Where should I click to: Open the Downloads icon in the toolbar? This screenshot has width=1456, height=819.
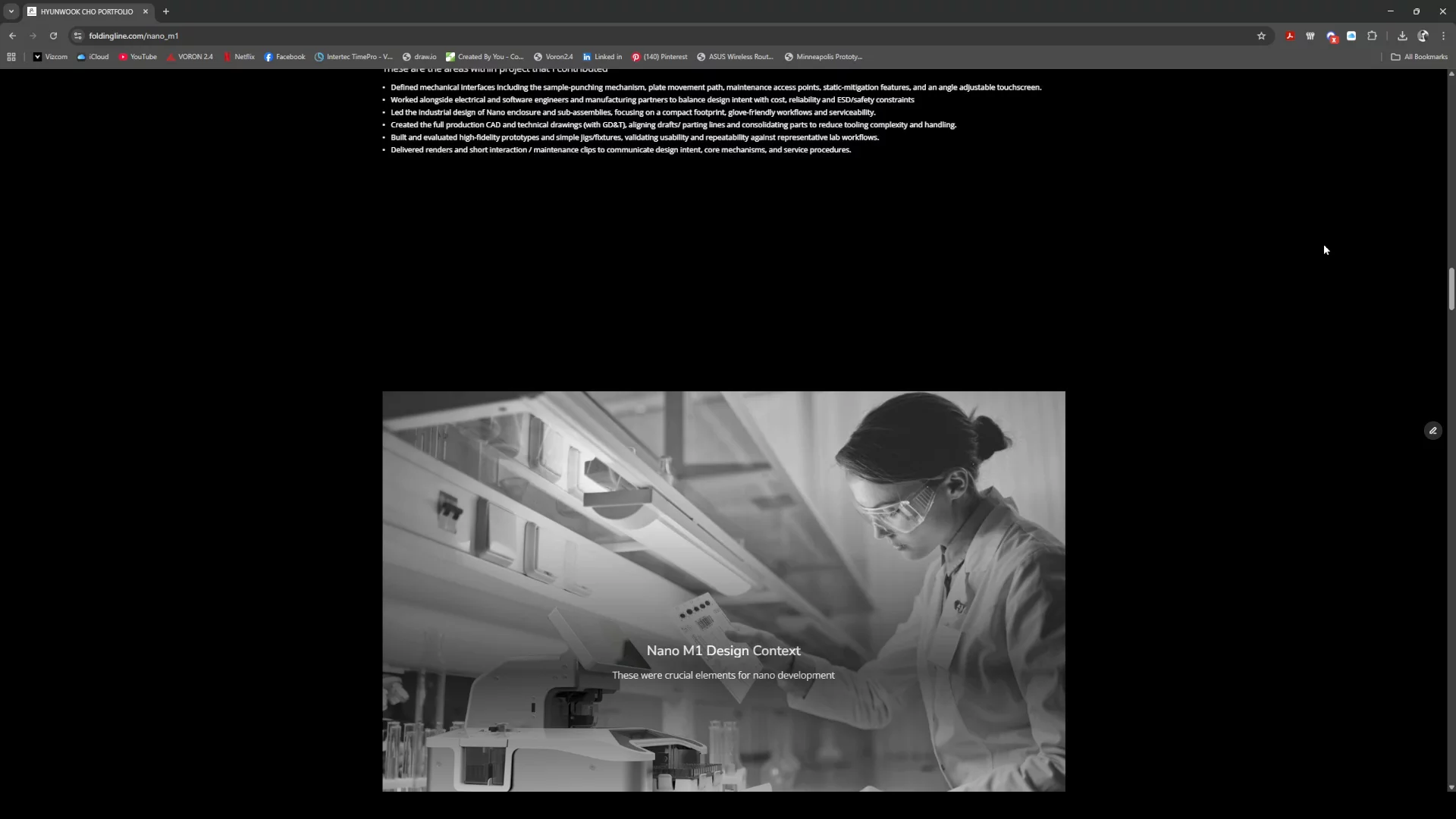tap(1402, 36)
